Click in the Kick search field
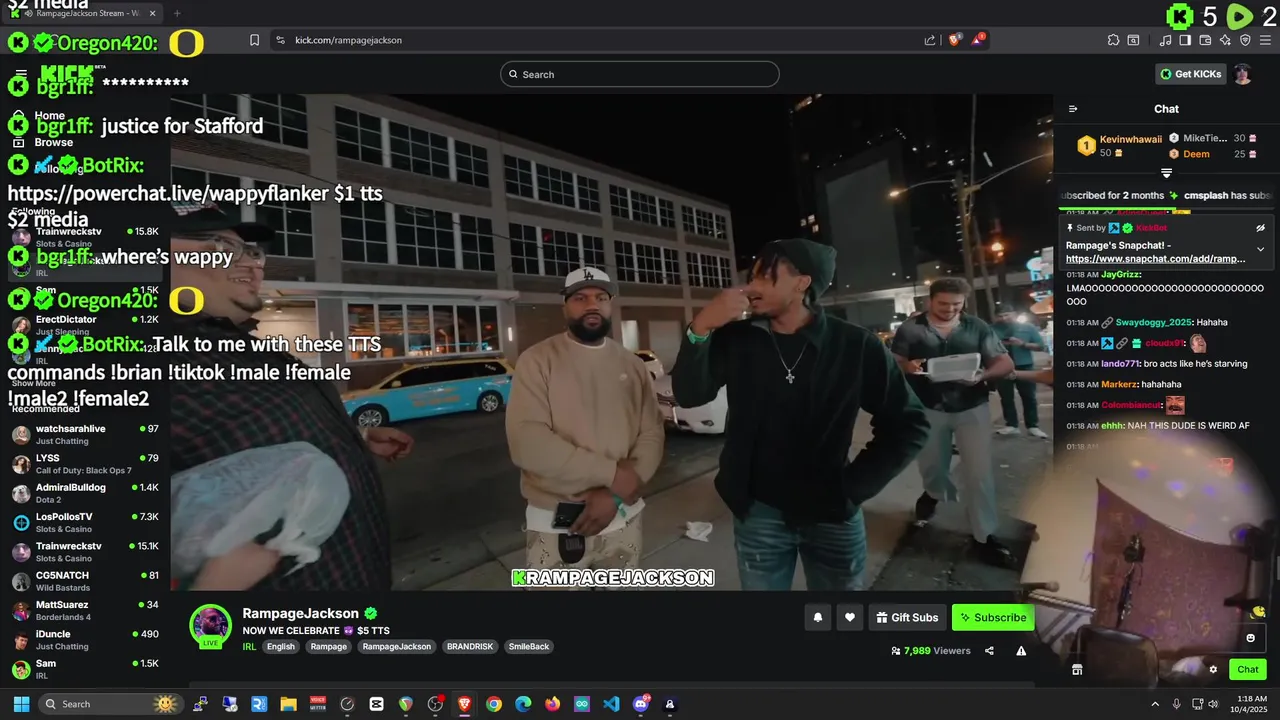The image size is (1280, 720). tap(640, 74)
